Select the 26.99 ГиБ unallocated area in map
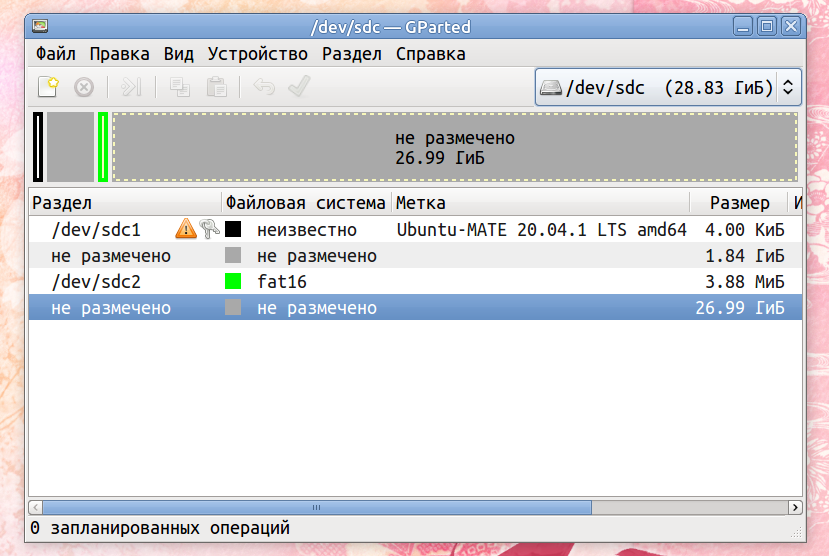The height and width of the screenshot is (556, 829). coord(455,147)
